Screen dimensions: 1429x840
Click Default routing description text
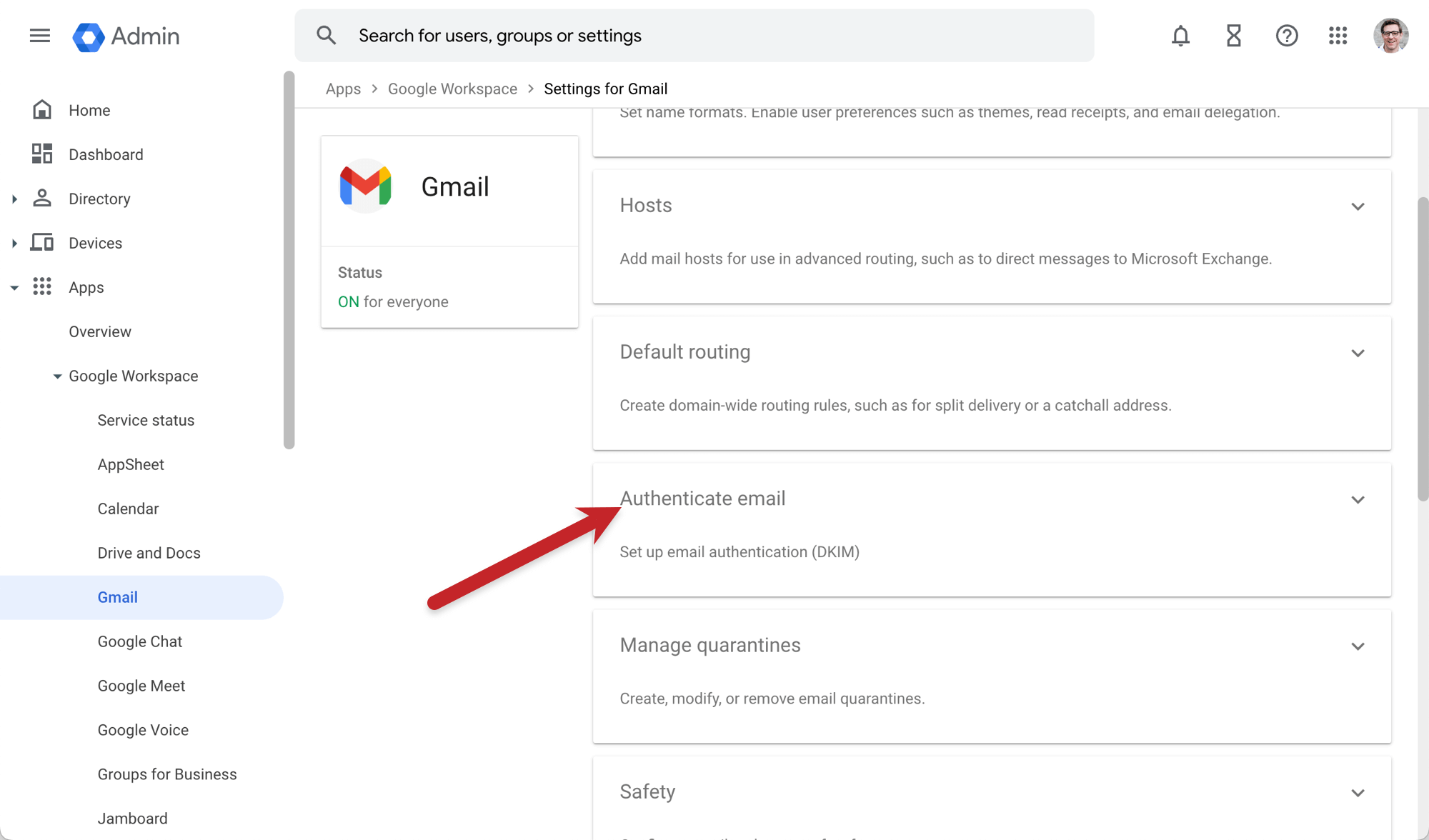(x=895, y=405)
